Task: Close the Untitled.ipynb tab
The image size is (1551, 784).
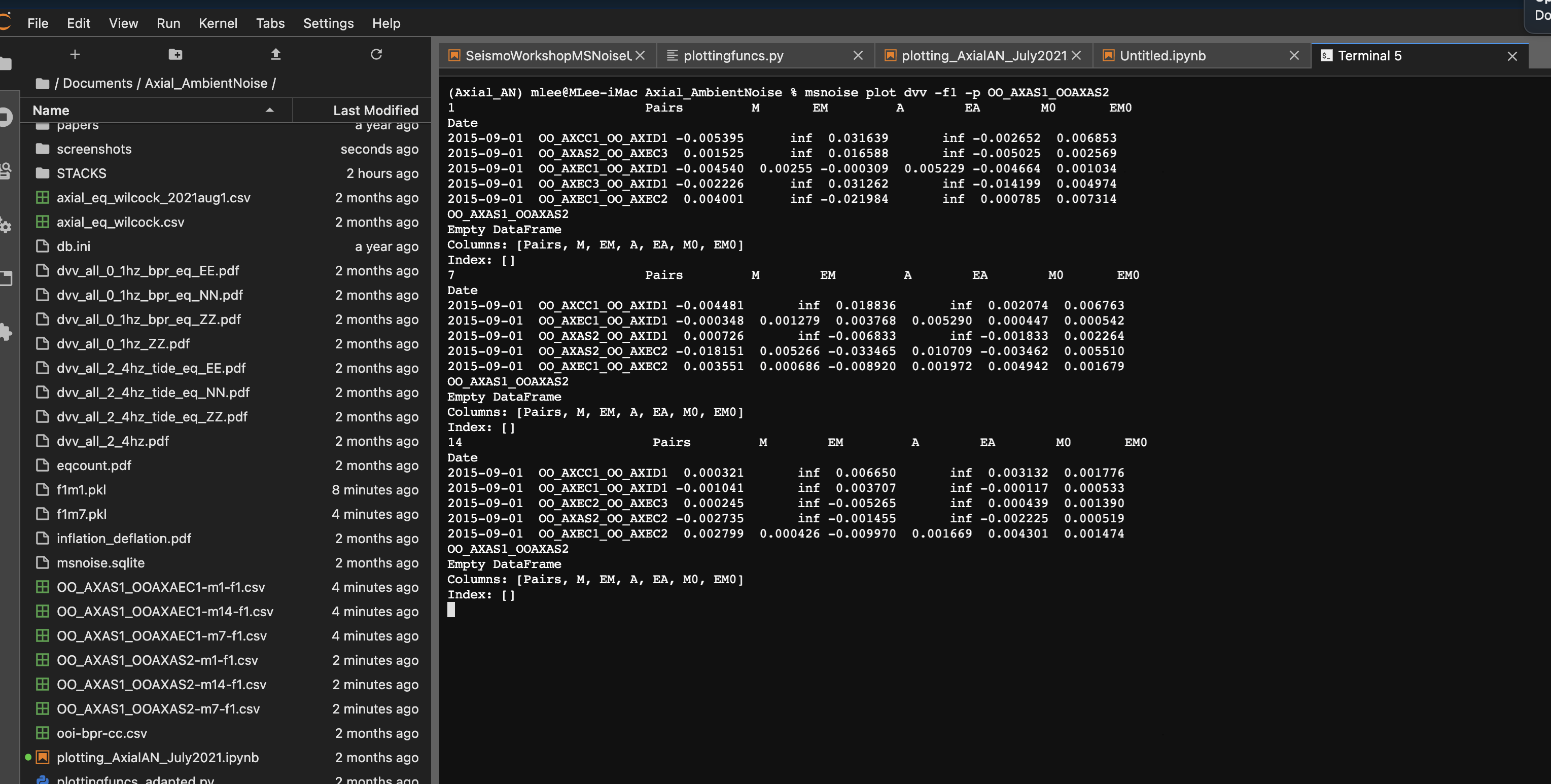Action: tap(1294, 56)
